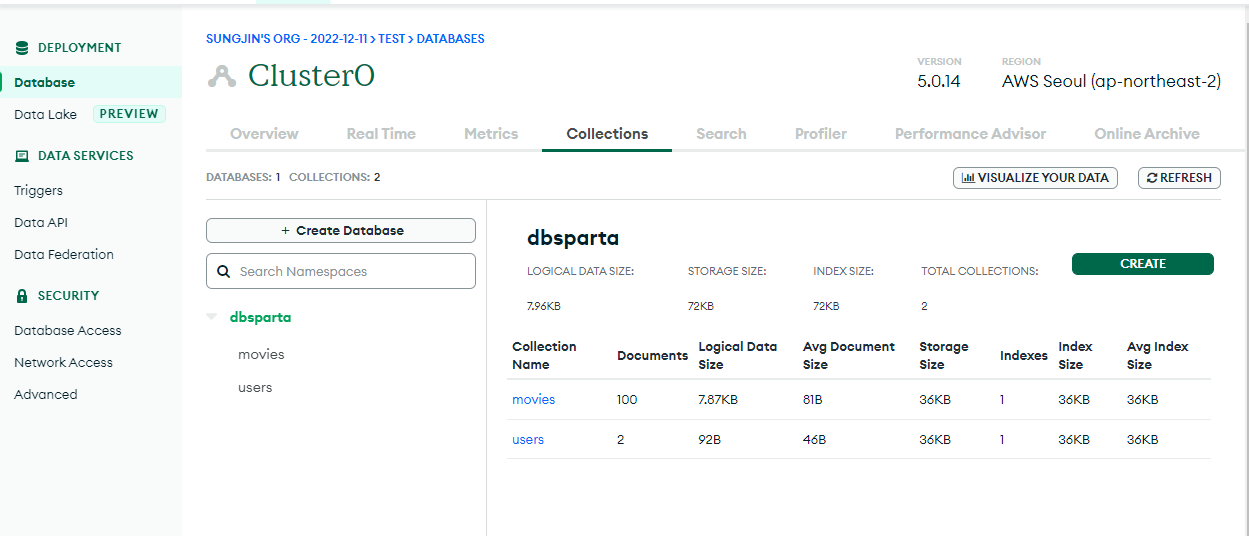Click the 7.87KB value in movies row

tap(718, 399)
